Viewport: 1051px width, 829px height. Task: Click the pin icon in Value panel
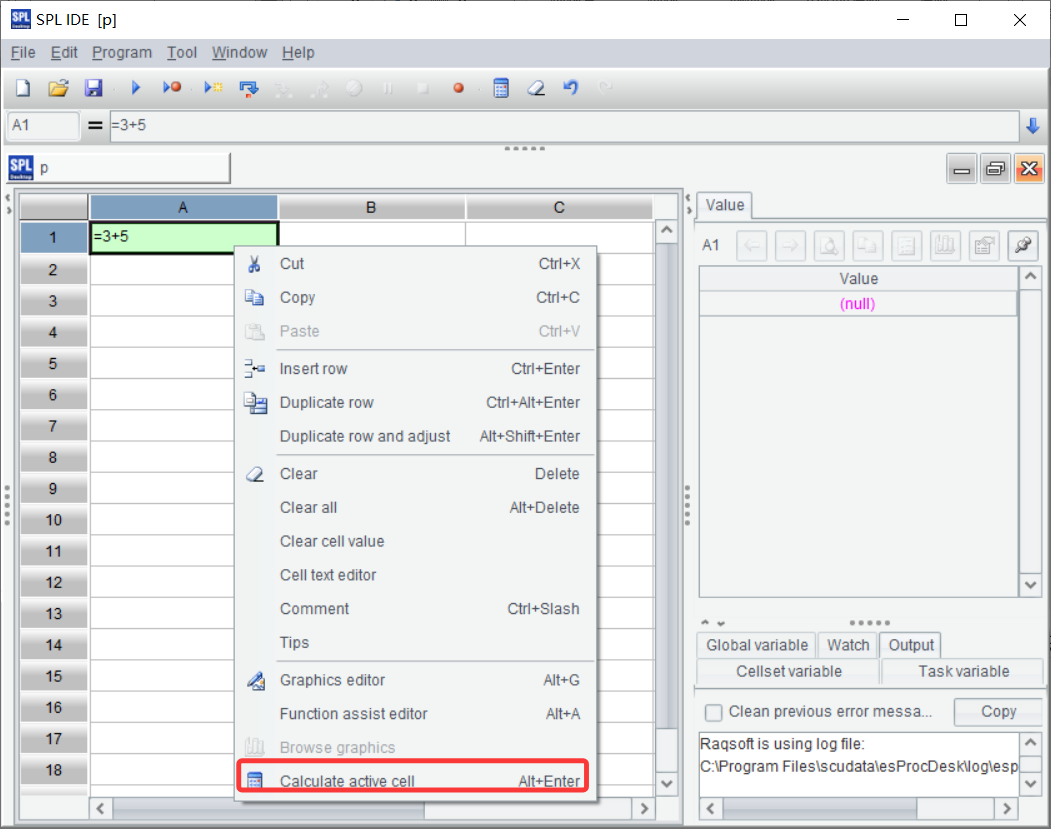(1023, 246)
